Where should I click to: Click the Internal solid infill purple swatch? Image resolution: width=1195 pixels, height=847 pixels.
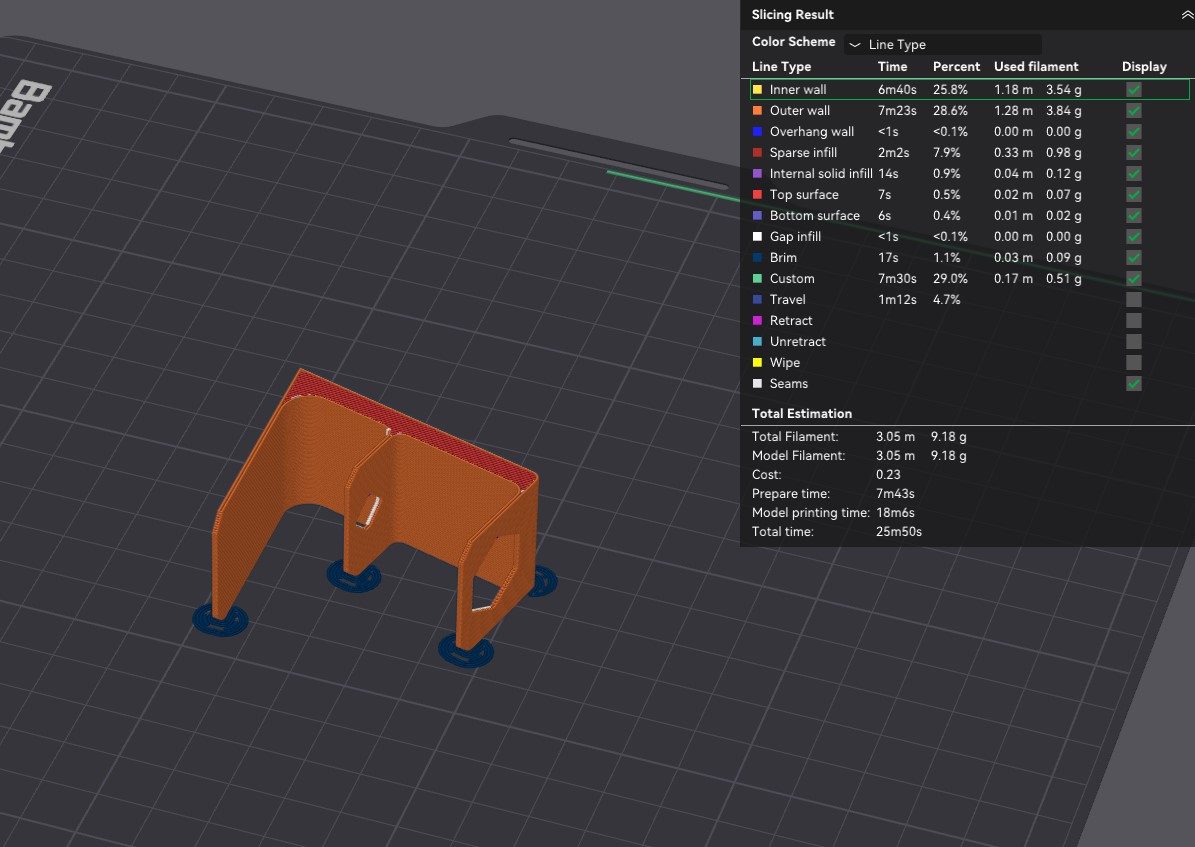758,173
